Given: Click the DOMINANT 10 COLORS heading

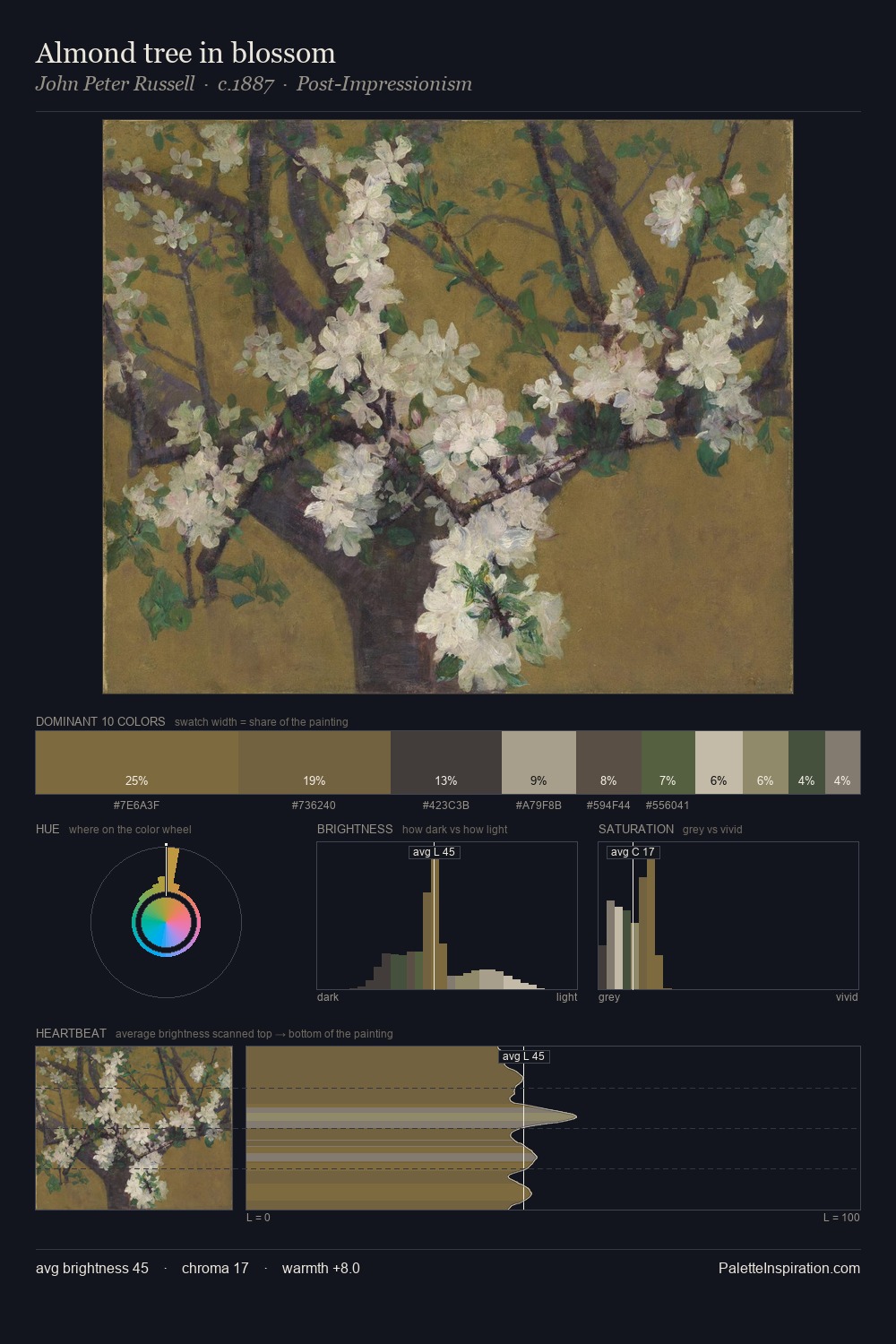Looking at the screenshot, I should 100,721.
